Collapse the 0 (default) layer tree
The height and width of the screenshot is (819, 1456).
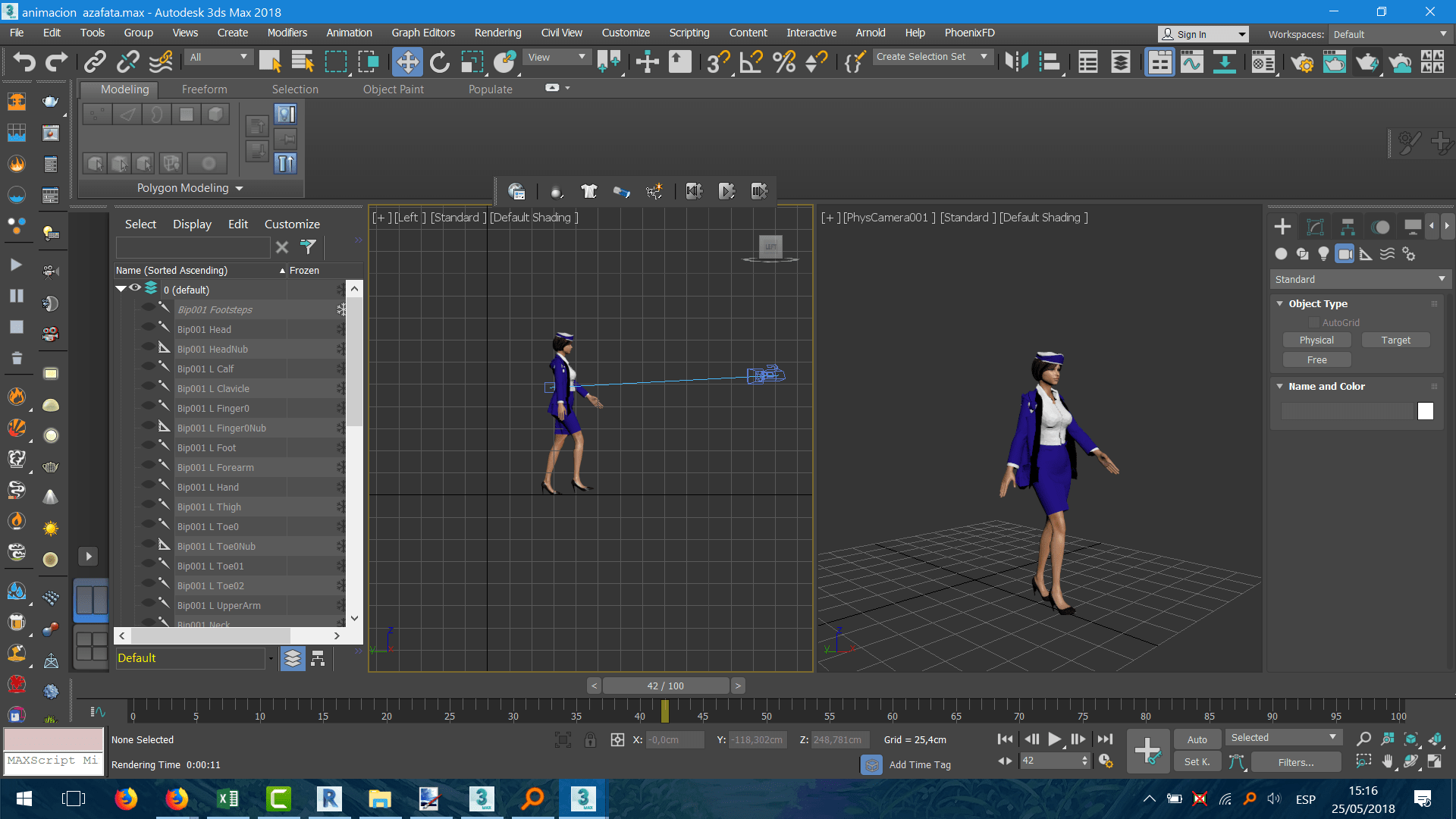[121, 289]
